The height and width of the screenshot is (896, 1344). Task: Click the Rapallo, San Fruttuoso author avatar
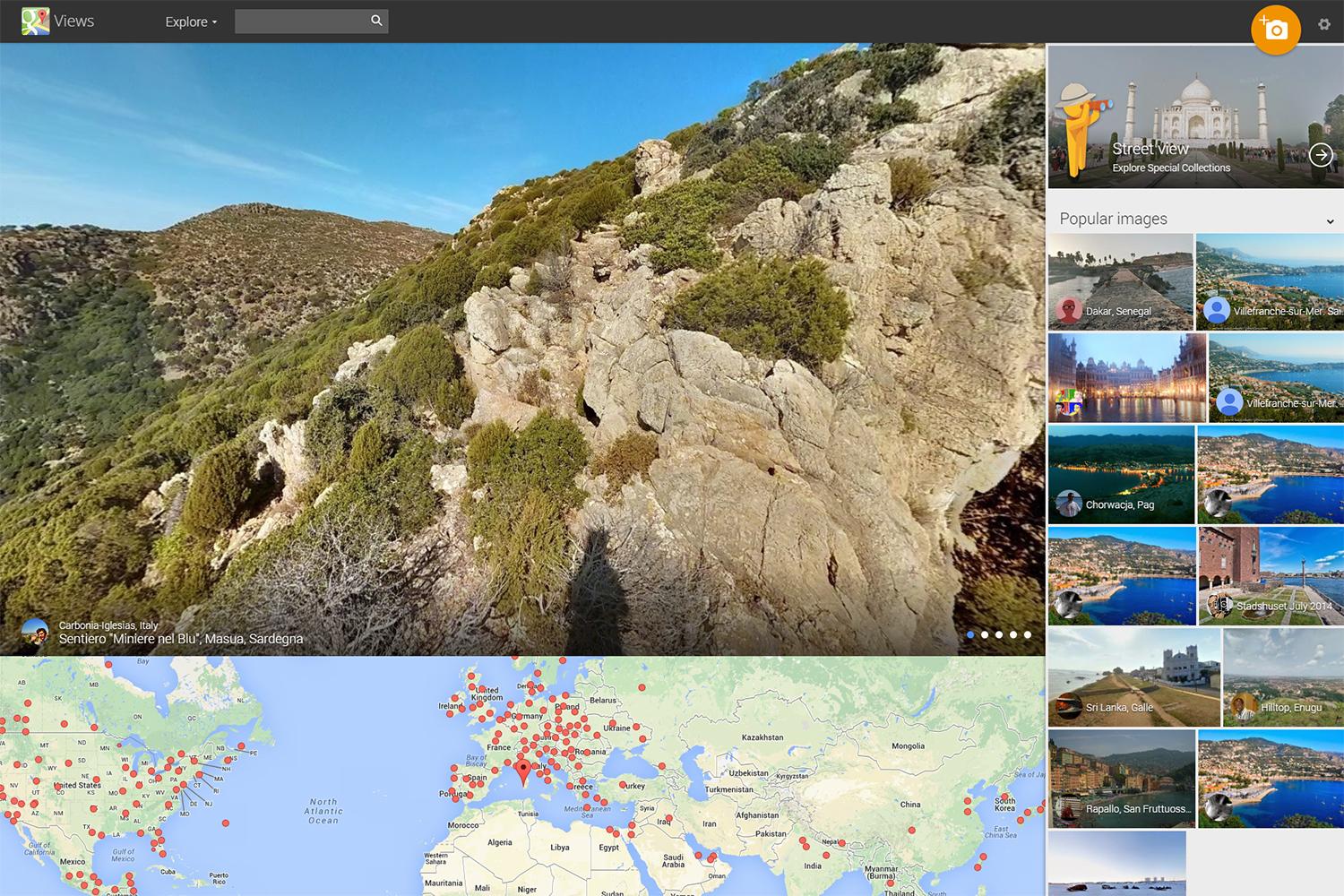pyautogui.click(x=1068, y=808)
